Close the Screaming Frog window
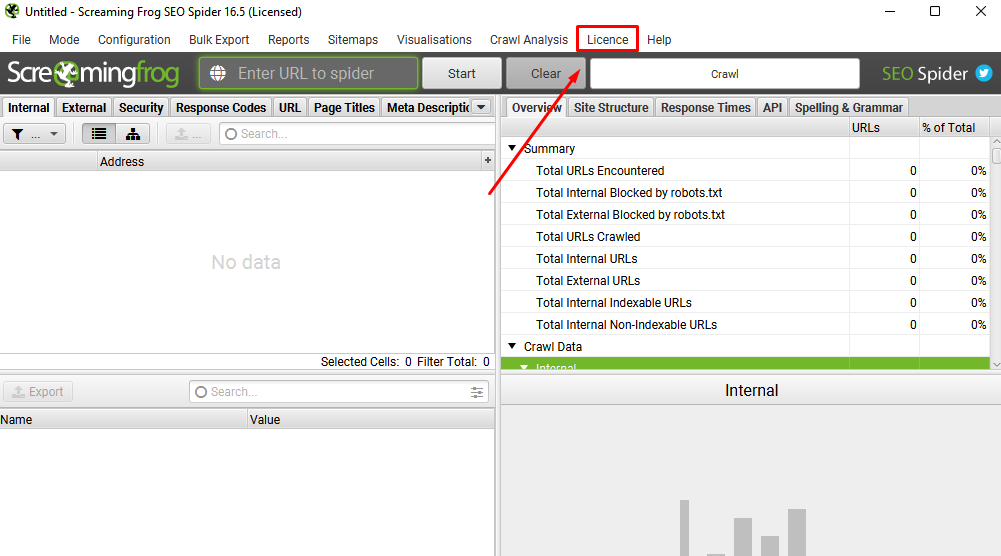The width and height of the screenshot is (1001, 556). [x=981, y=11]
